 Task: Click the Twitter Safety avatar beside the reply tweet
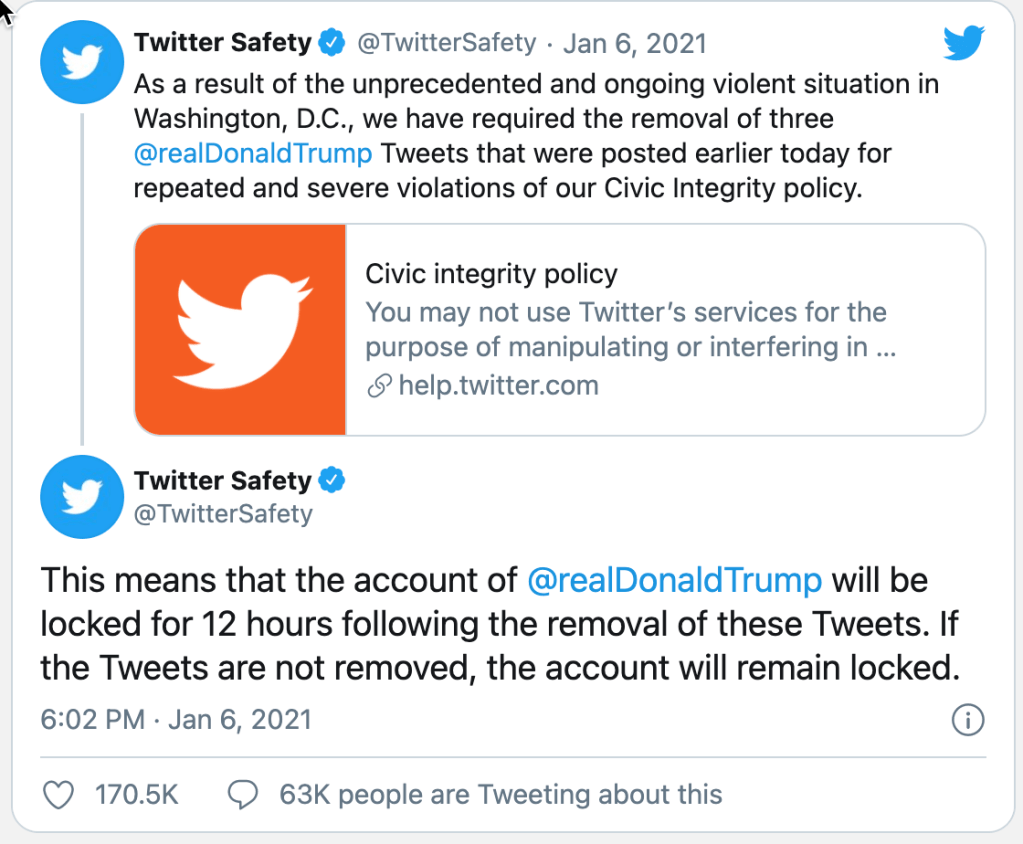[x=82, y=497]
